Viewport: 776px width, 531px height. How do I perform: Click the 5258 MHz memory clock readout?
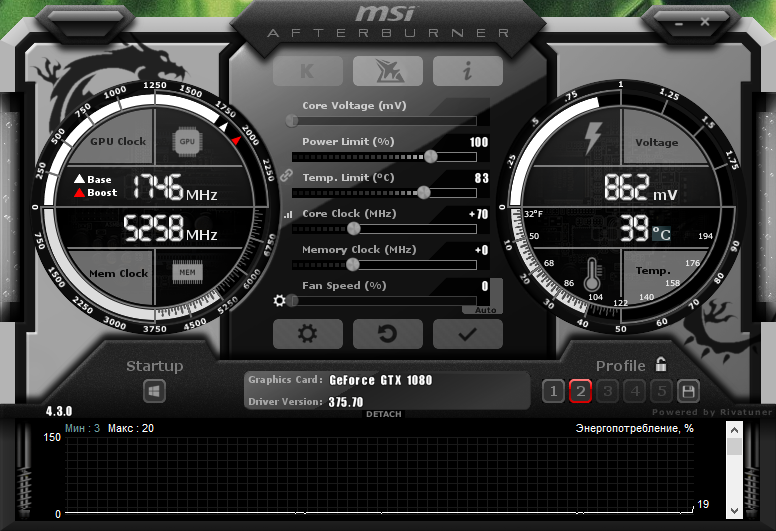coord(171,228)
